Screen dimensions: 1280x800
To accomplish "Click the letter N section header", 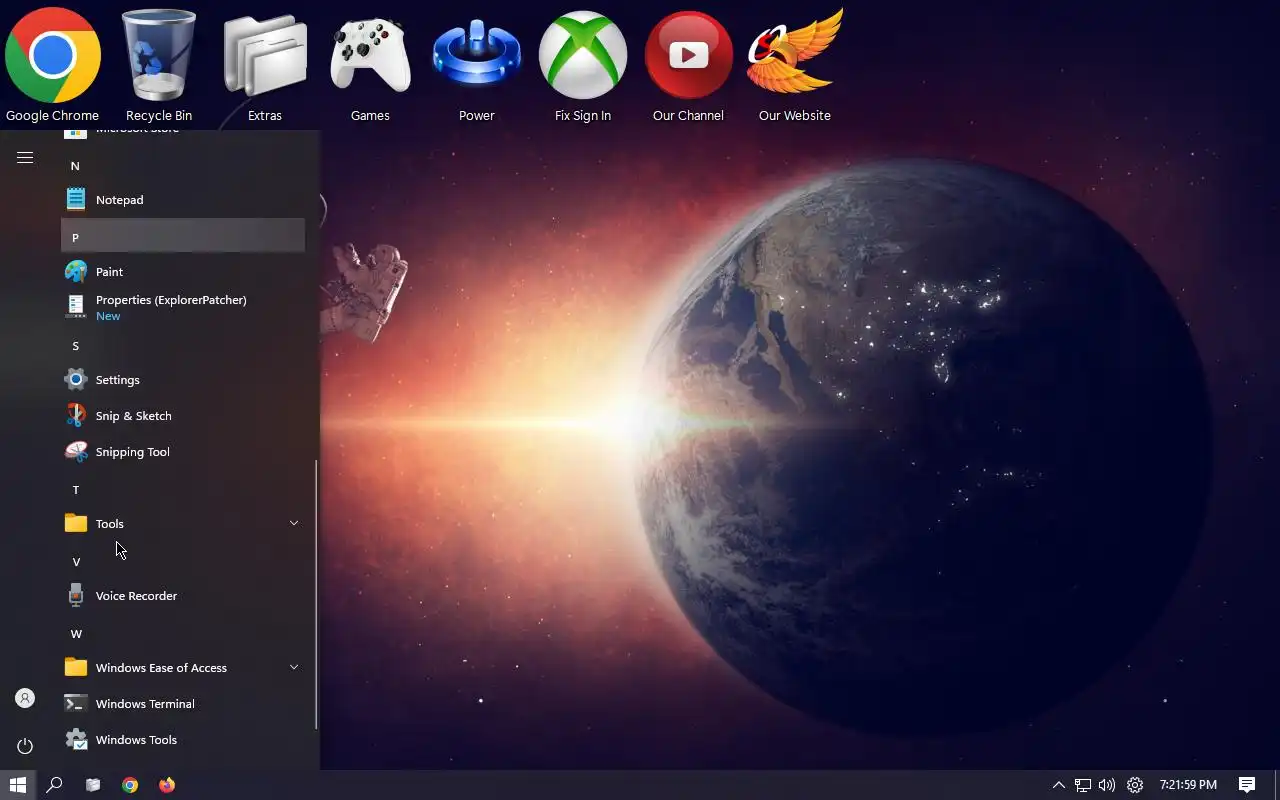I will point(183,166).
